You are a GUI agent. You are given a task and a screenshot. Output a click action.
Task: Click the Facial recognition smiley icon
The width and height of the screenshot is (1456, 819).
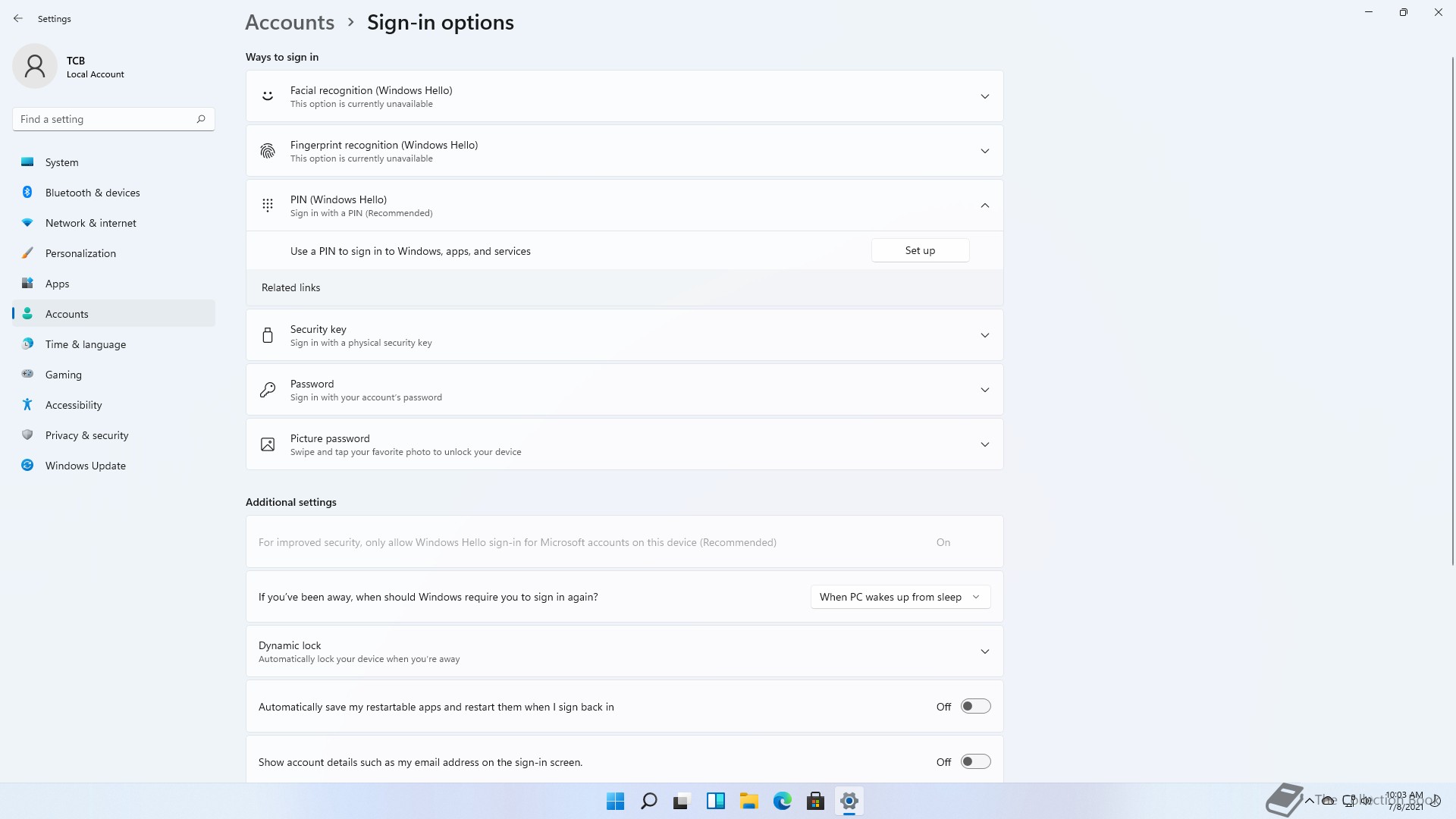268,96
